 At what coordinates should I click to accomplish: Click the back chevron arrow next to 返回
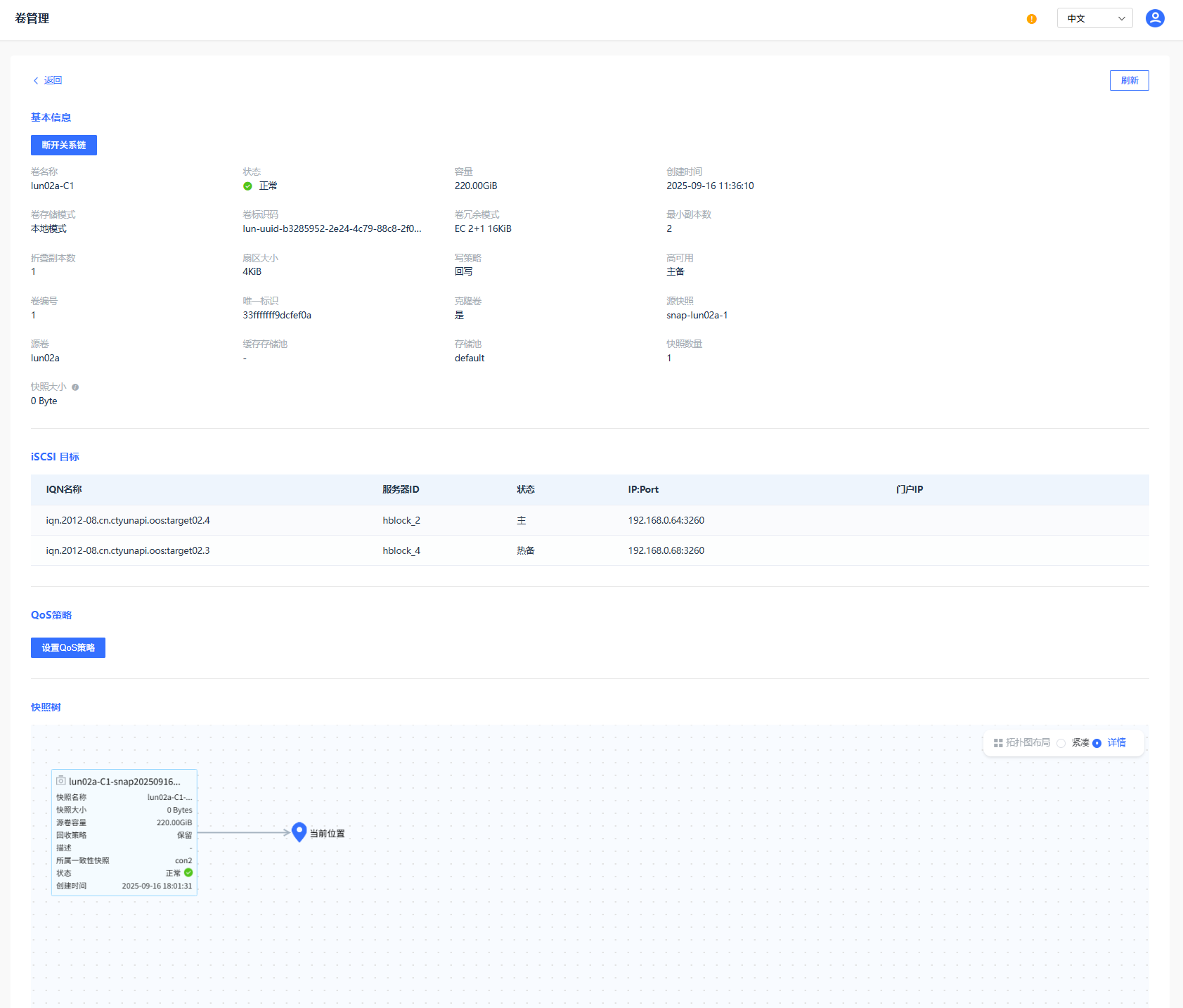[36, 81]
